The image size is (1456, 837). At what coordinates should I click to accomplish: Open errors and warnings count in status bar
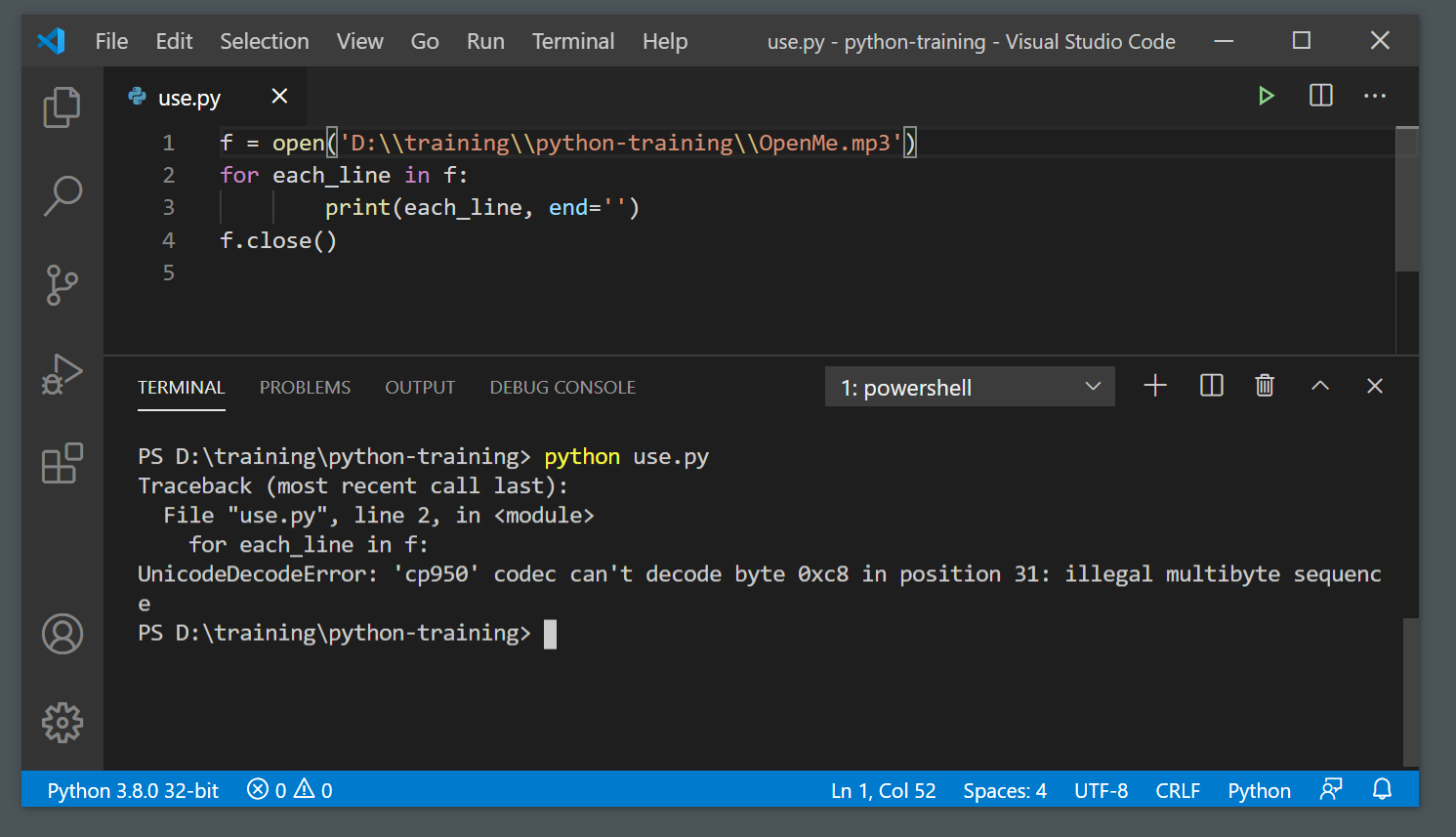289,790
